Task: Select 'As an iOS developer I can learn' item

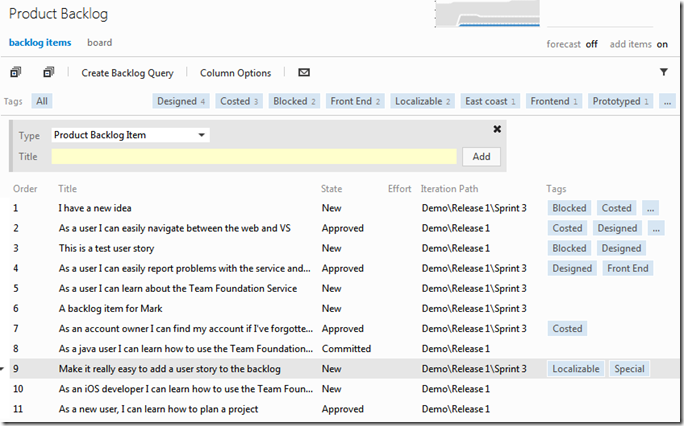Action: (x=185, y=389)
